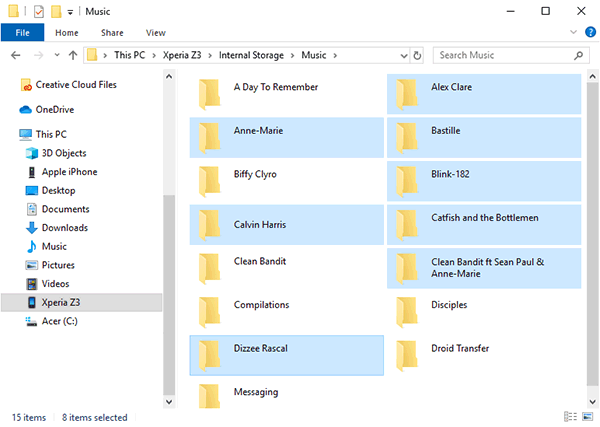Expand chevron after This PC in path
The height and width of the screenshot is (427, 600).
point(154,56)
